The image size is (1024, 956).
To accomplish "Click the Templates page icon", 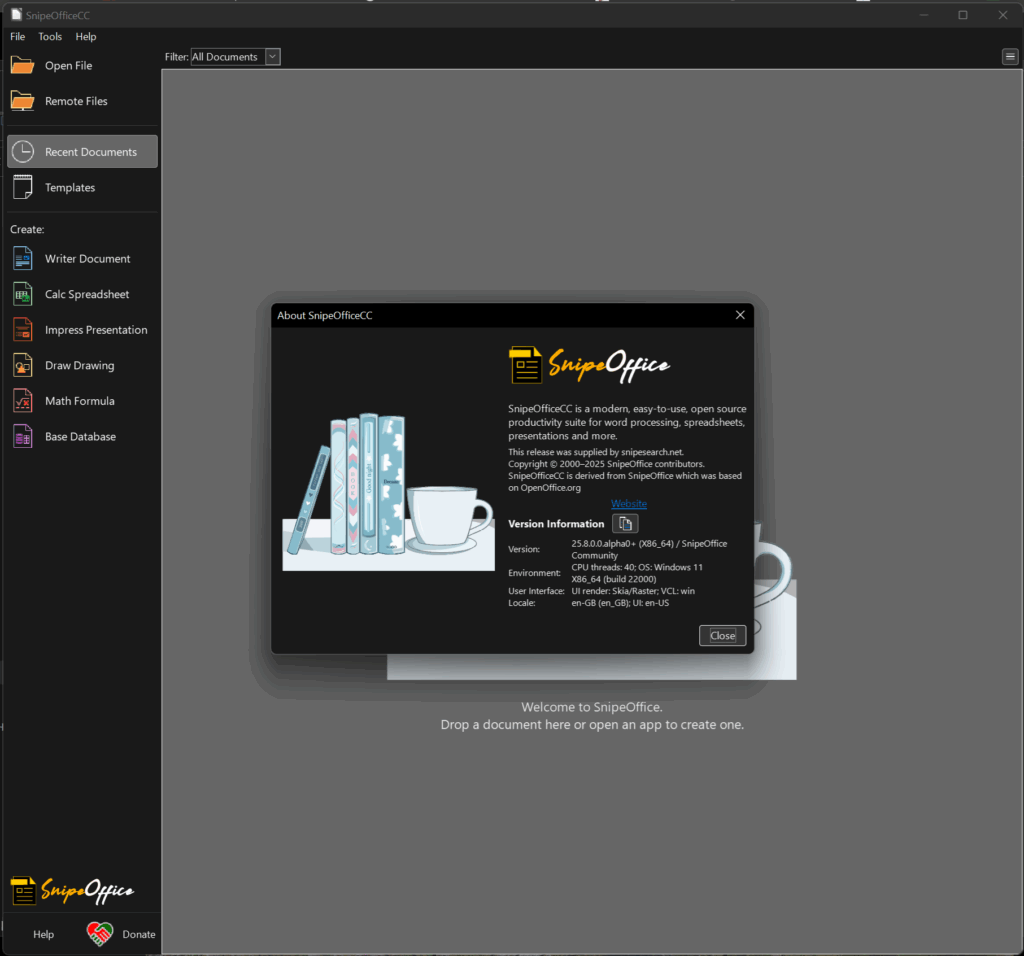I will pyautogui.click(x=22, y=187).
